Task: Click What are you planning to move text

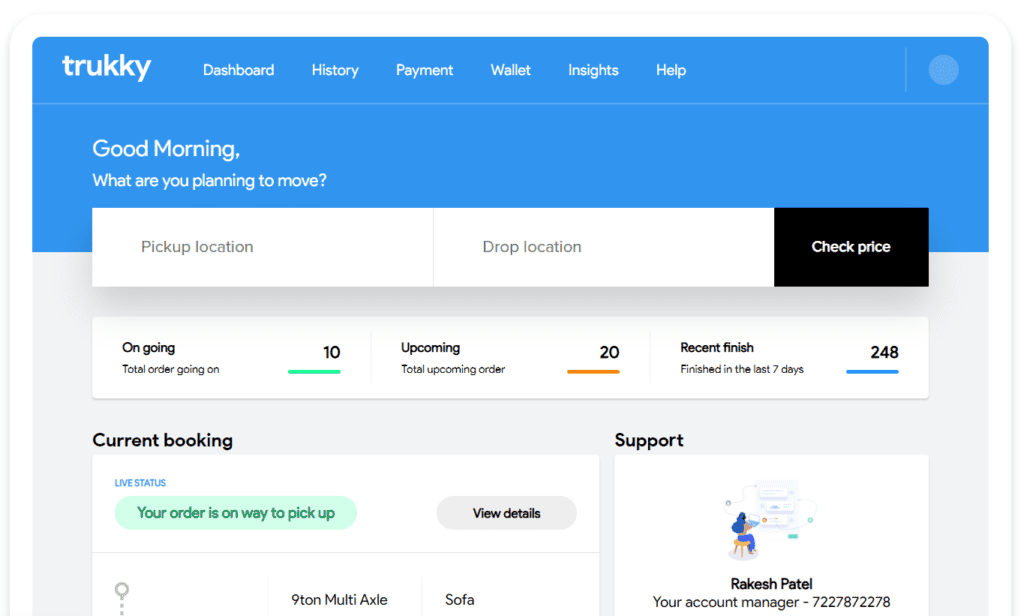Action: 209,180
